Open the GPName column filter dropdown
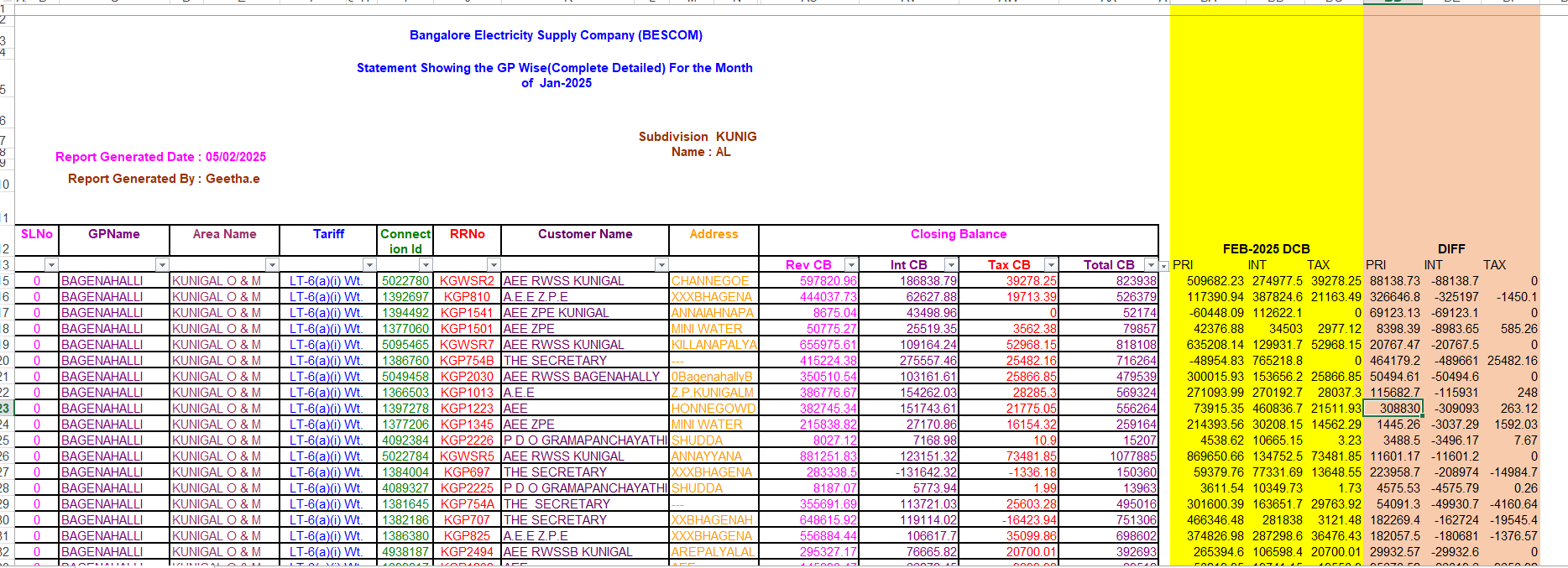Screen dimensions: 1568x568 click(x=162, y=265)
